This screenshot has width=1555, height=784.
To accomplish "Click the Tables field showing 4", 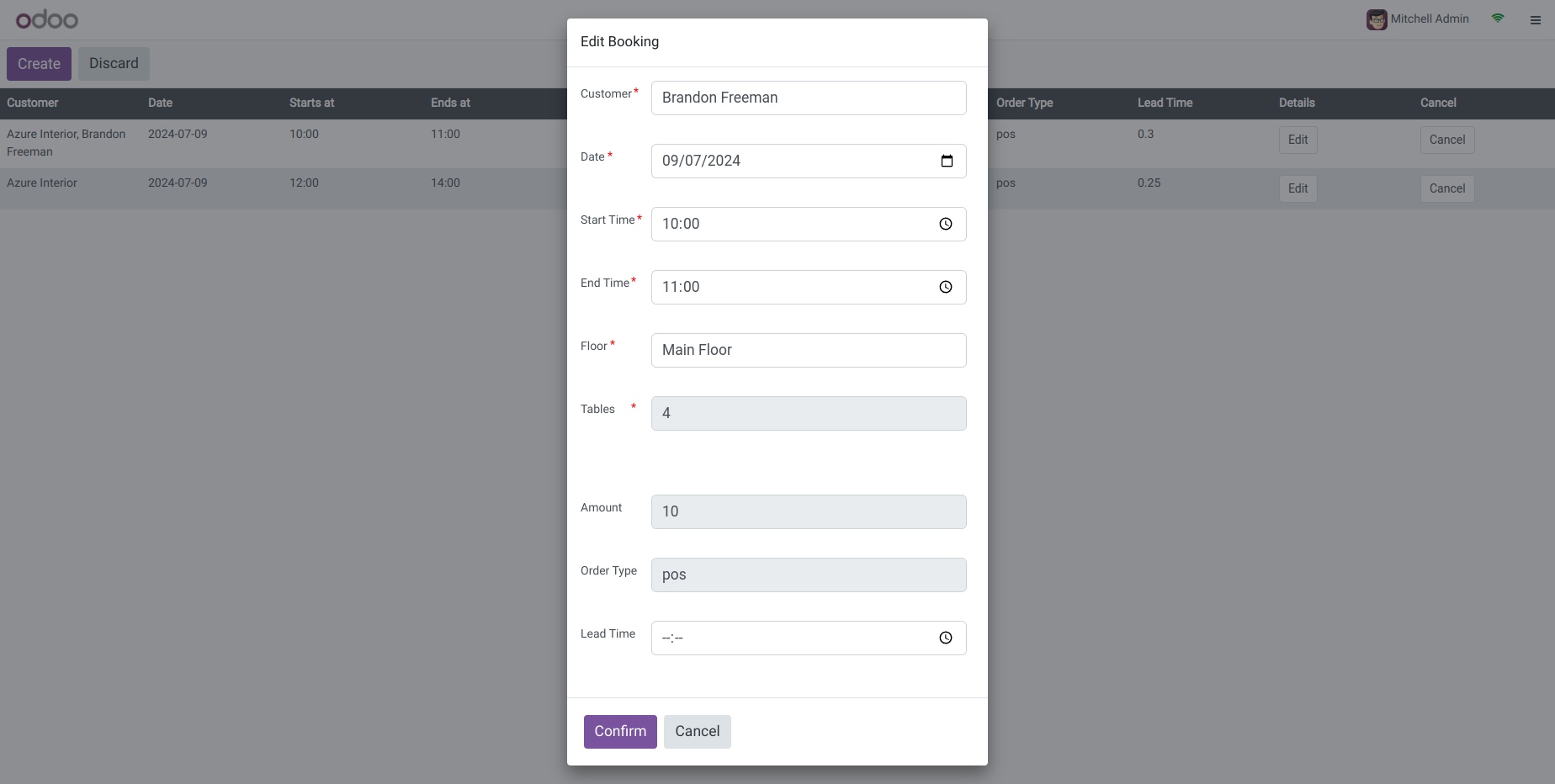I will point(808,413).
